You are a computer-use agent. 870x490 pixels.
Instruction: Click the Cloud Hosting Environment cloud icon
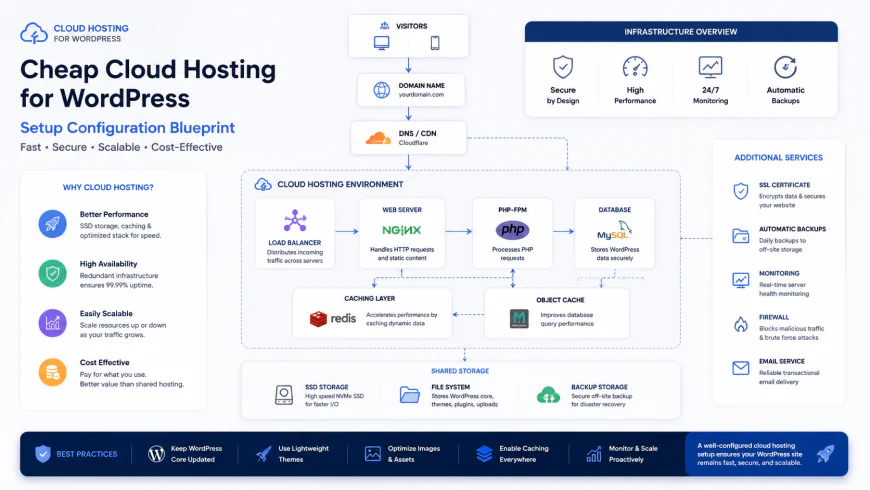[263, 184]
